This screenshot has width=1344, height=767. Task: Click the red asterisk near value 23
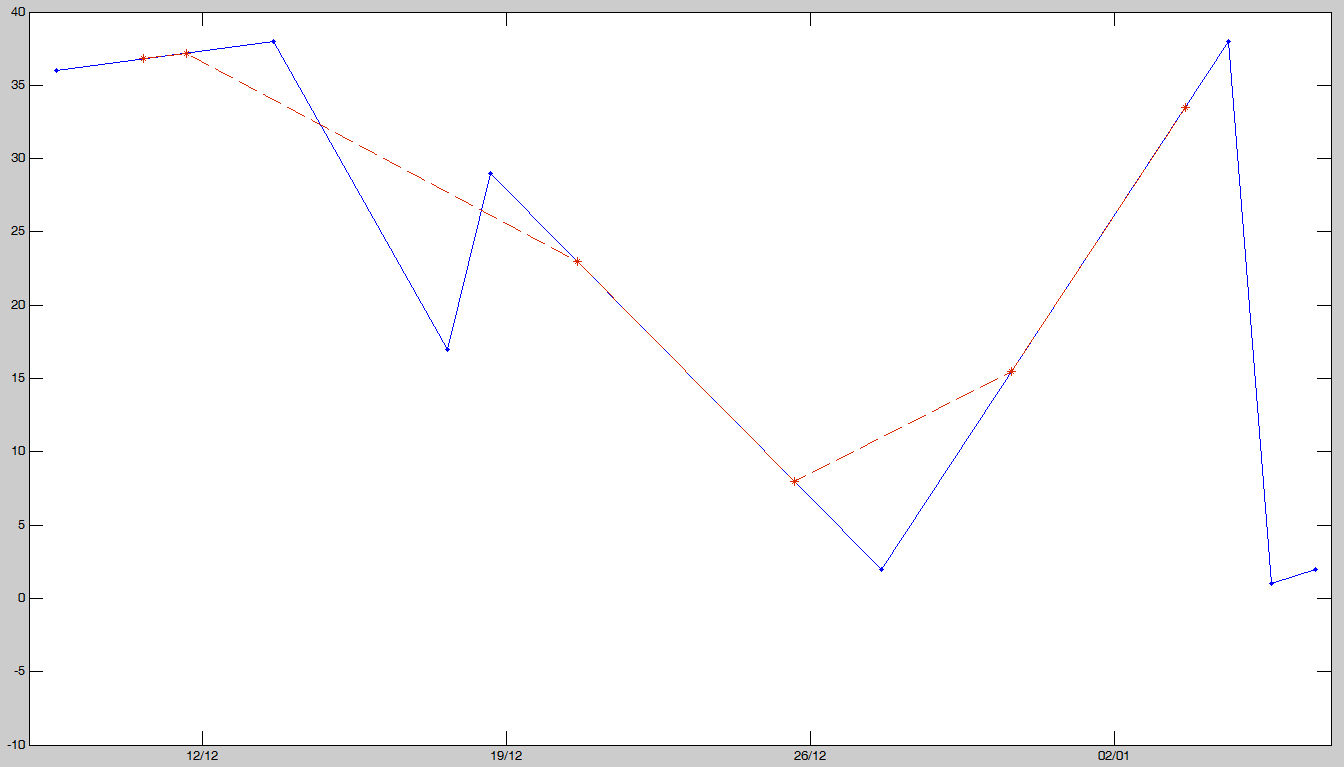578,259
